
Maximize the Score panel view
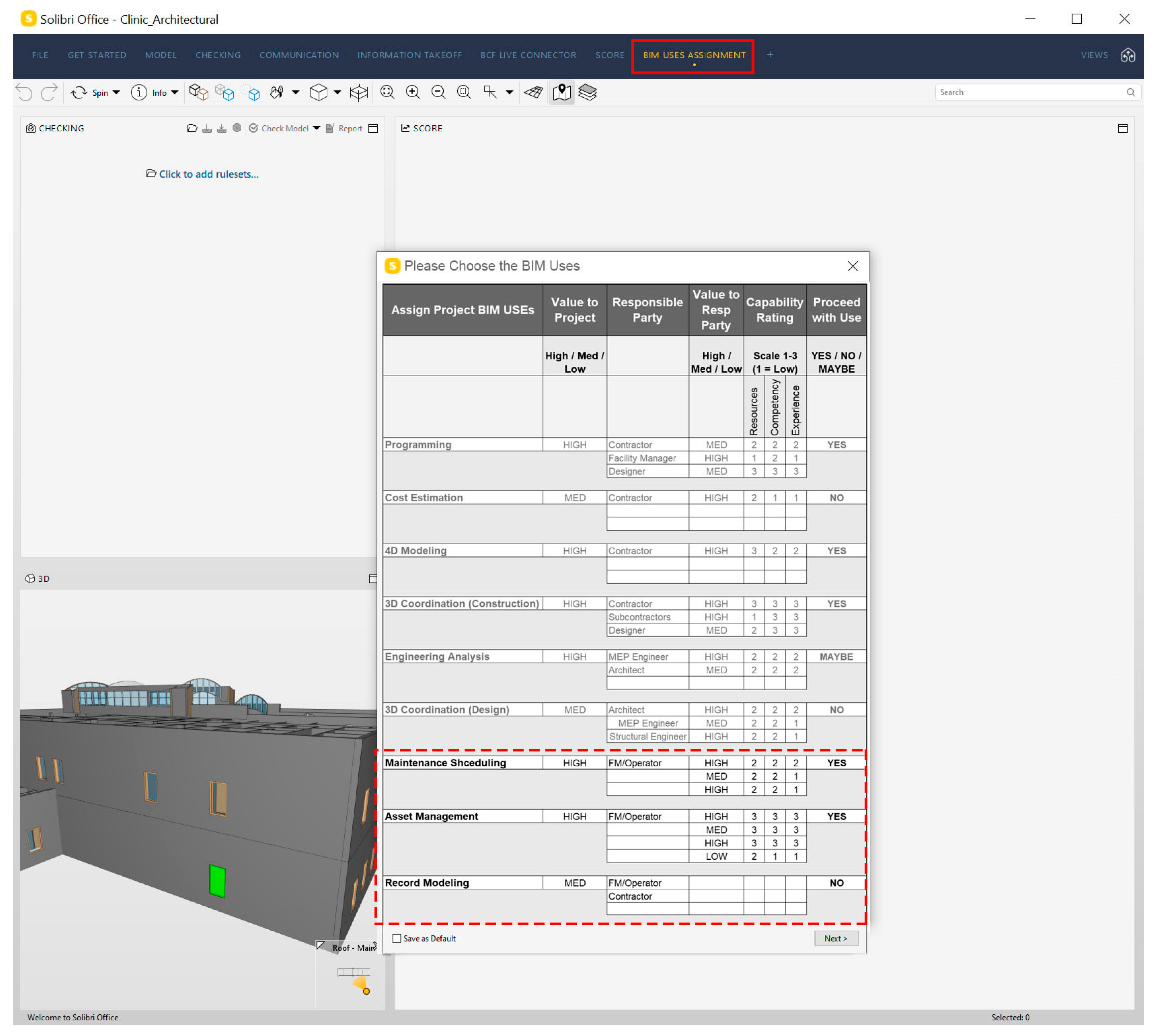click(x=1122, y=128)
